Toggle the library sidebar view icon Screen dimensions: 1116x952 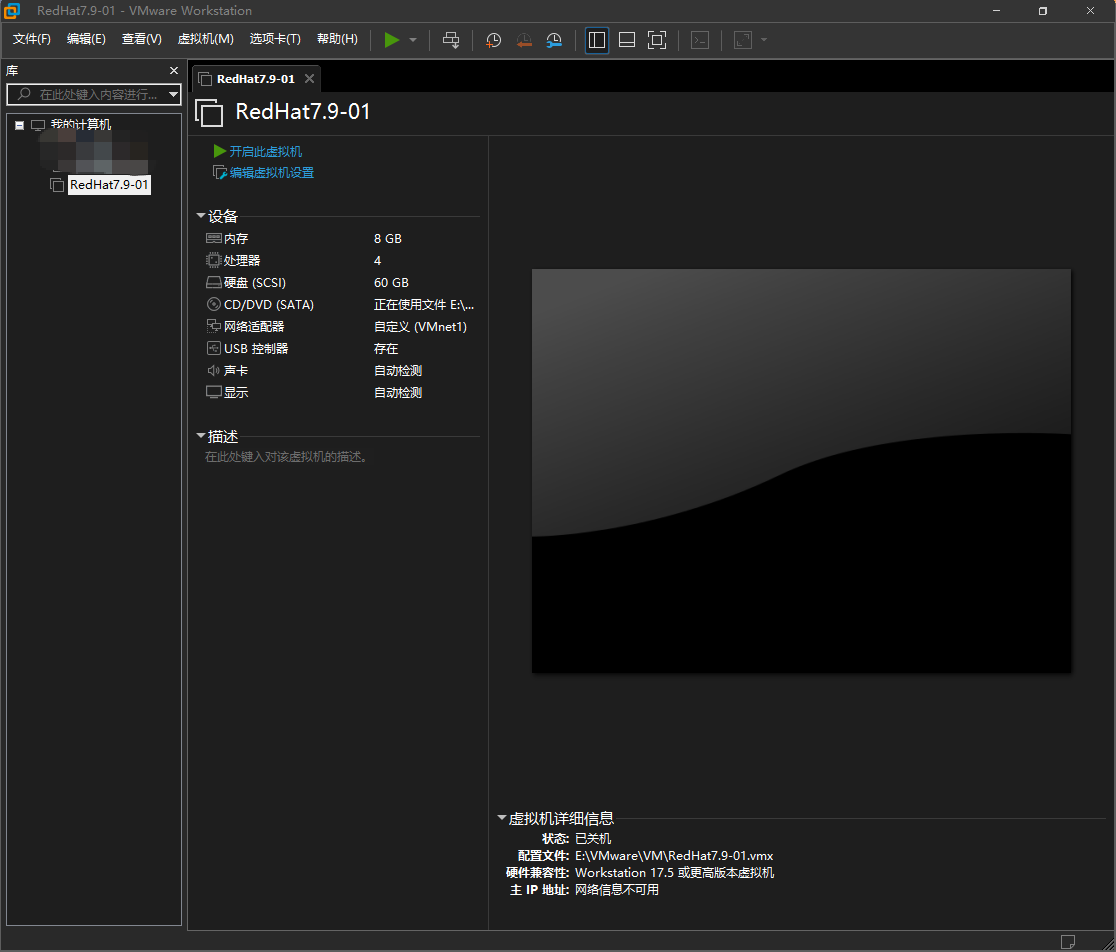click(596, 40)
